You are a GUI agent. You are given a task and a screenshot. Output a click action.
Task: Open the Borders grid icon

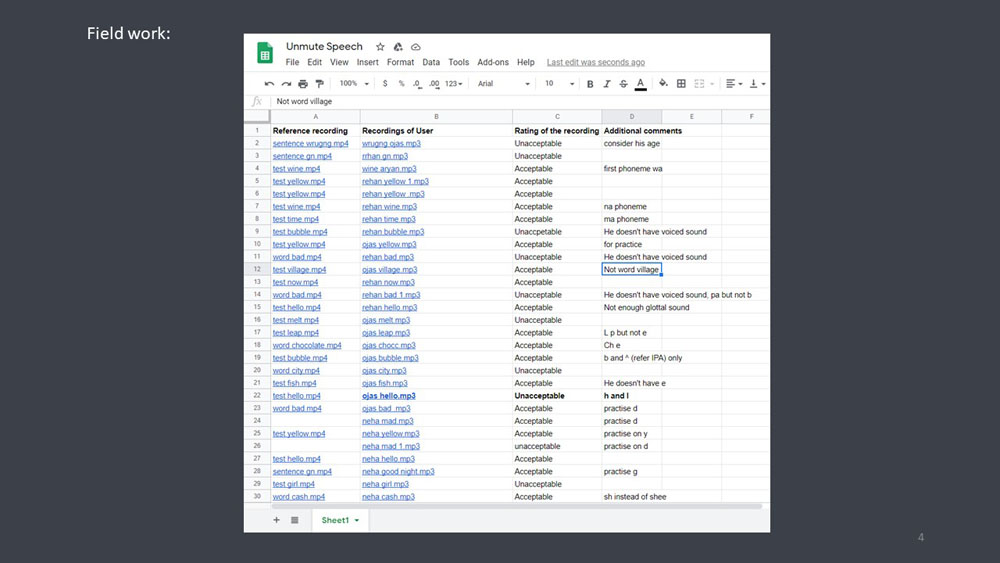(x=681, y=84)
